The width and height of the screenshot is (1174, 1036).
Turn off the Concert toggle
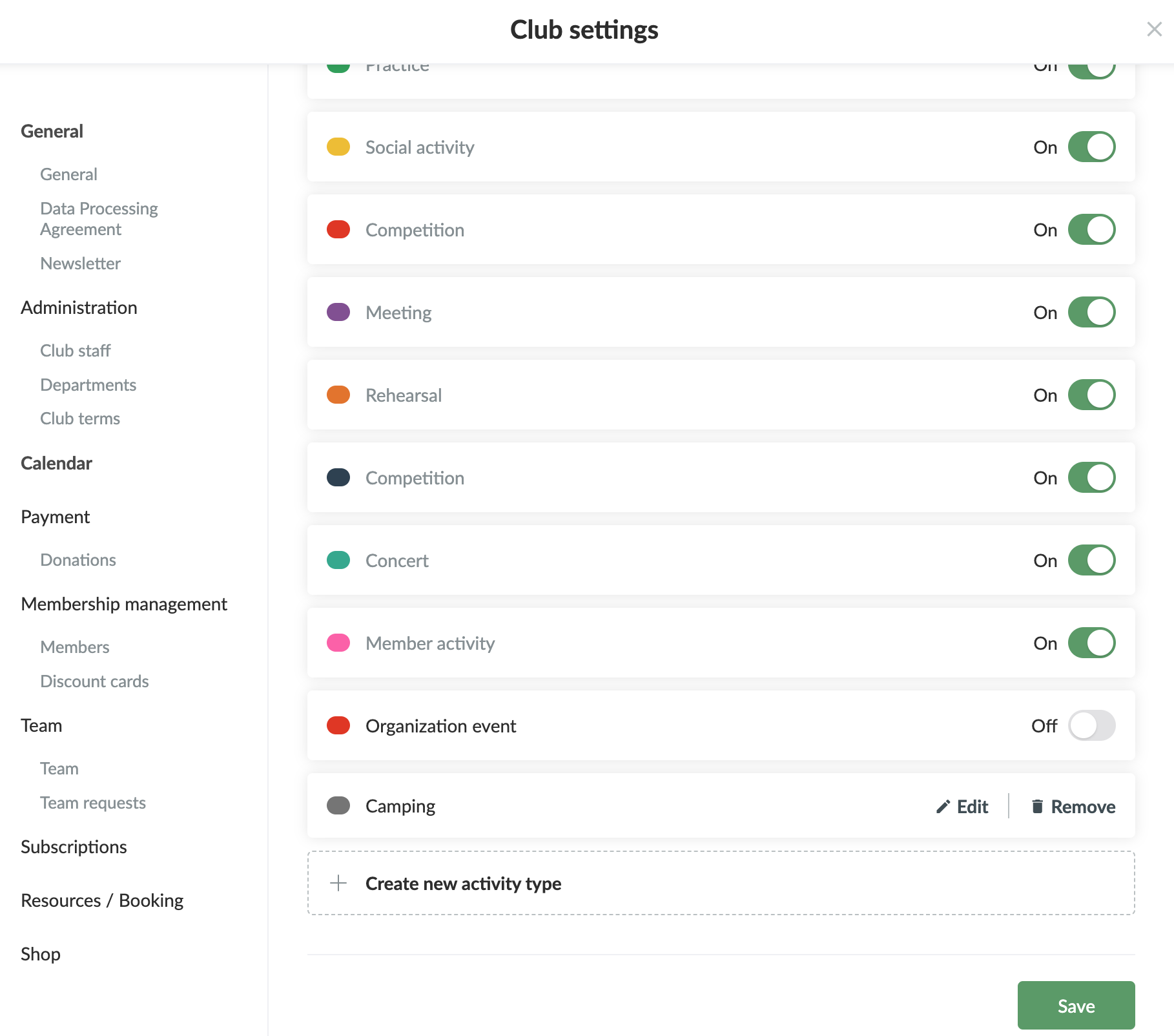tap(1091, 561)
